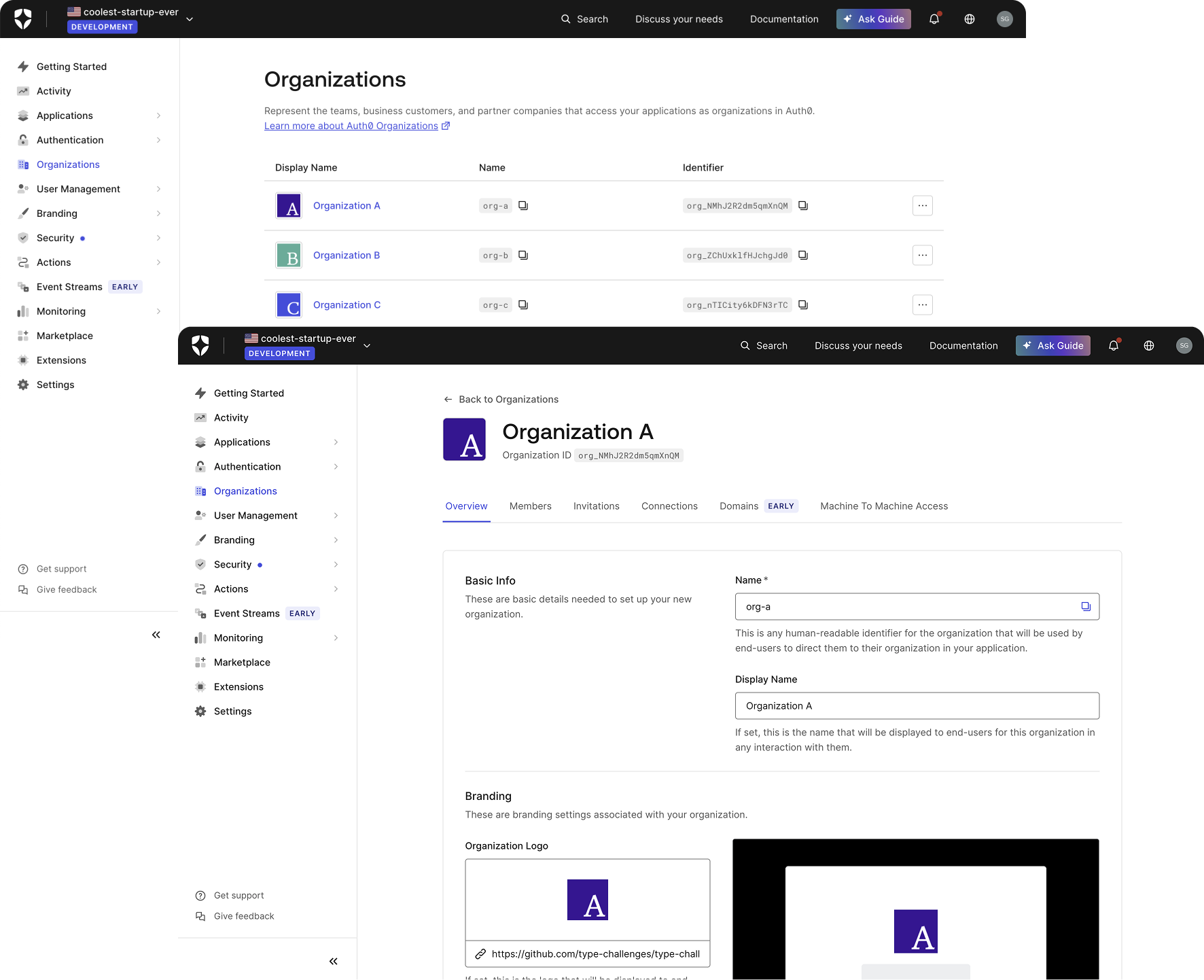Copy Organization B's identifier via the copy icon
The width and height of the screenshot is (1204, 980).
tap(802, 255)
